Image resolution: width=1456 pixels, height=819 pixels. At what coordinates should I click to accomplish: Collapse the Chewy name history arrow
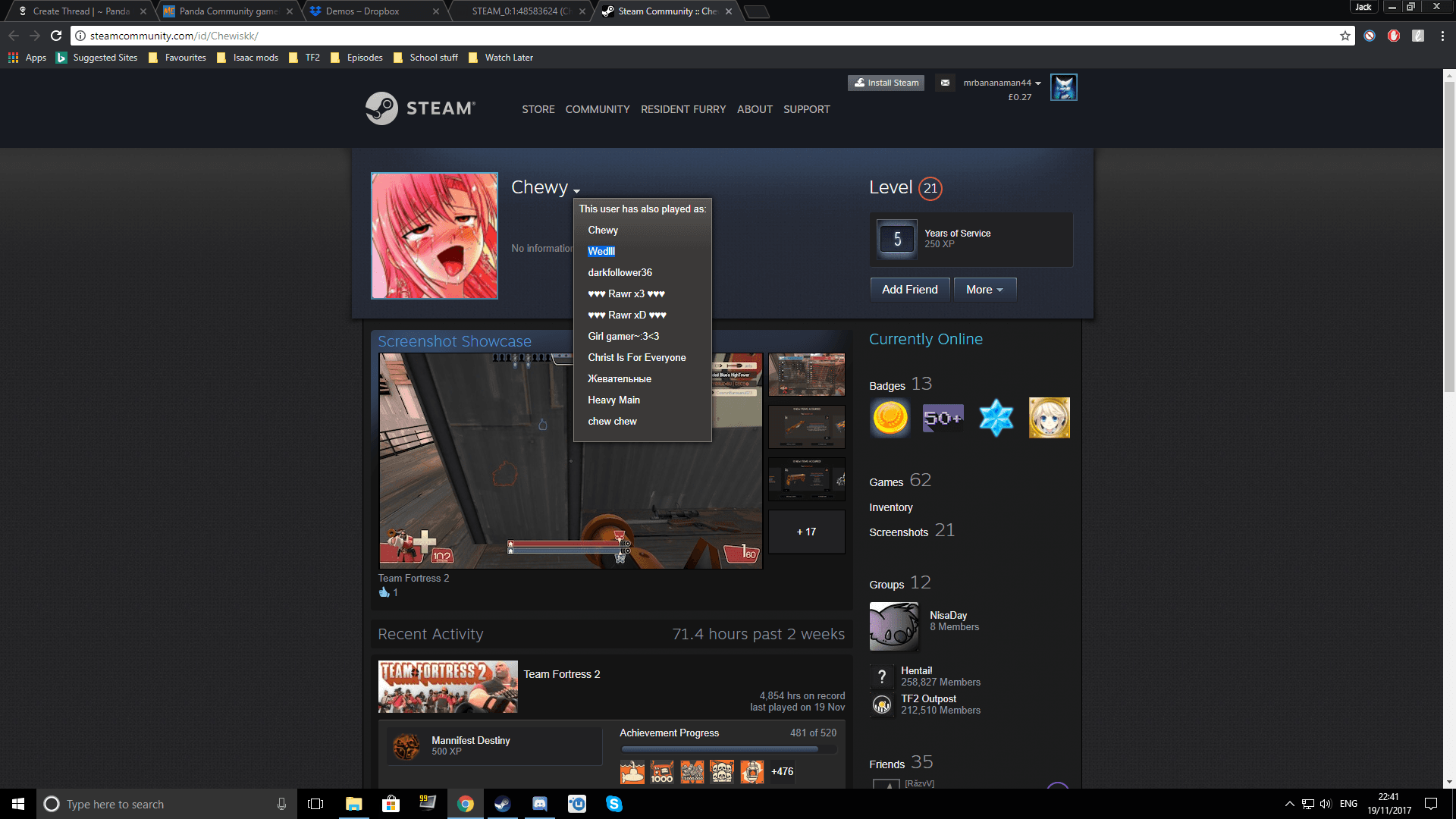(x=576, y=191)
